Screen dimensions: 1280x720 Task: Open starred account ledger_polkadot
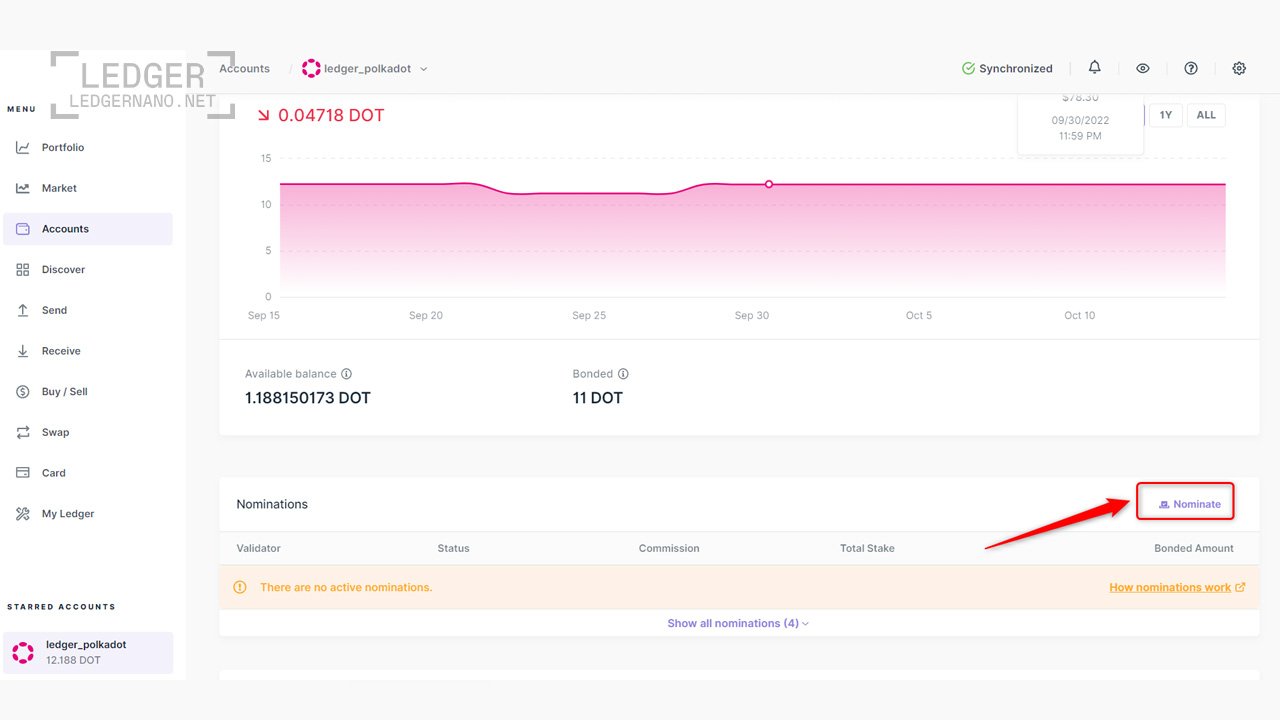(88, 653)
